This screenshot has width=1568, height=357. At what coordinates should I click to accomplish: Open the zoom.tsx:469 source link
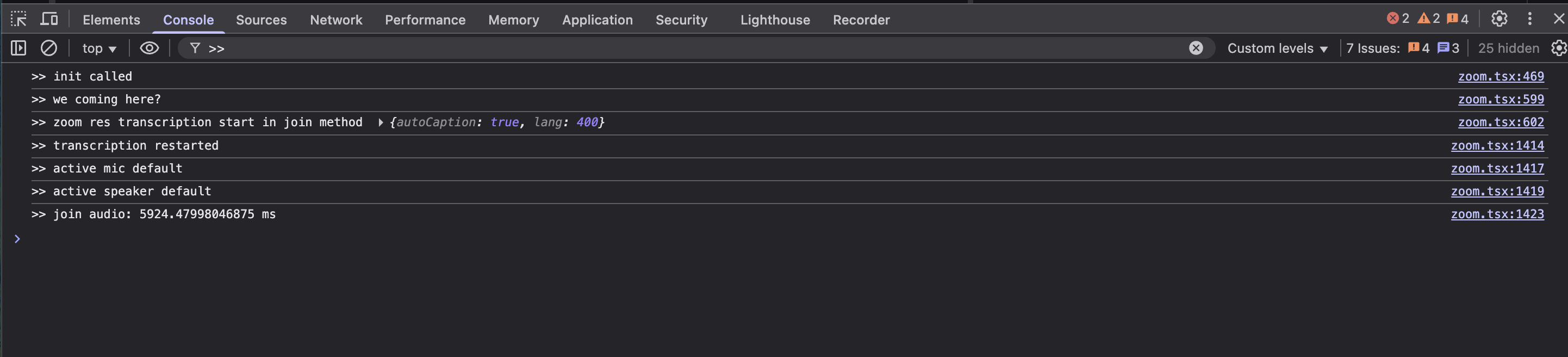click(1501, 76)
